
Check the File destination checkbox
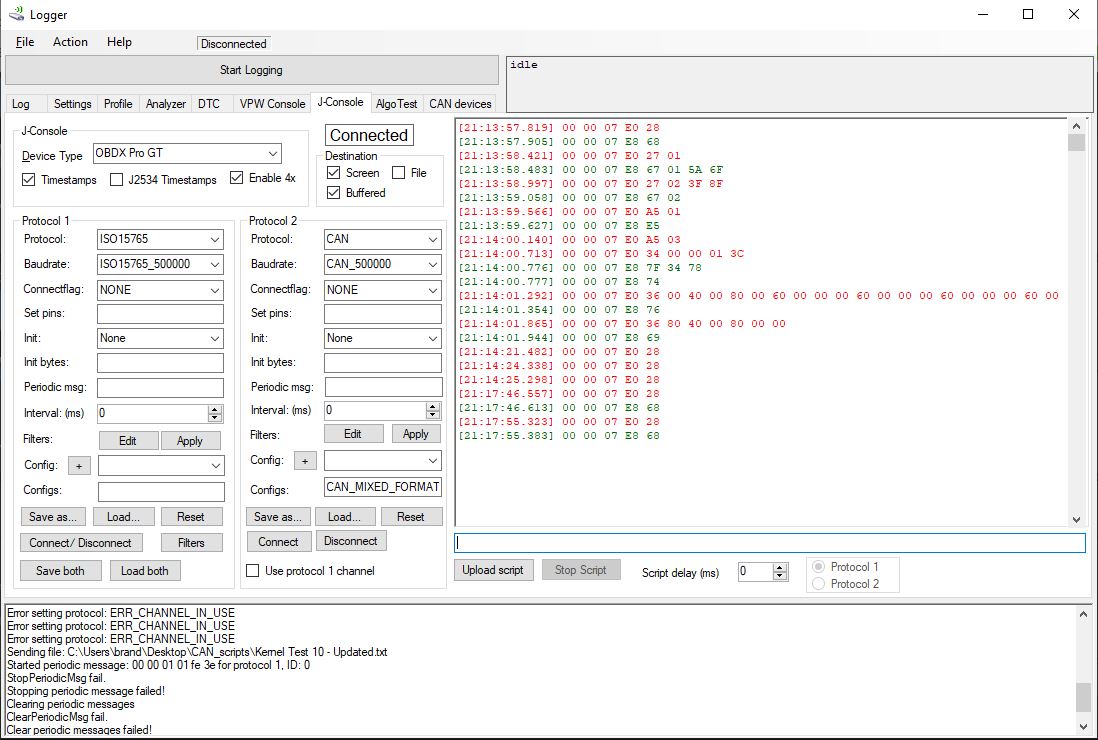(x=398, y=173)
